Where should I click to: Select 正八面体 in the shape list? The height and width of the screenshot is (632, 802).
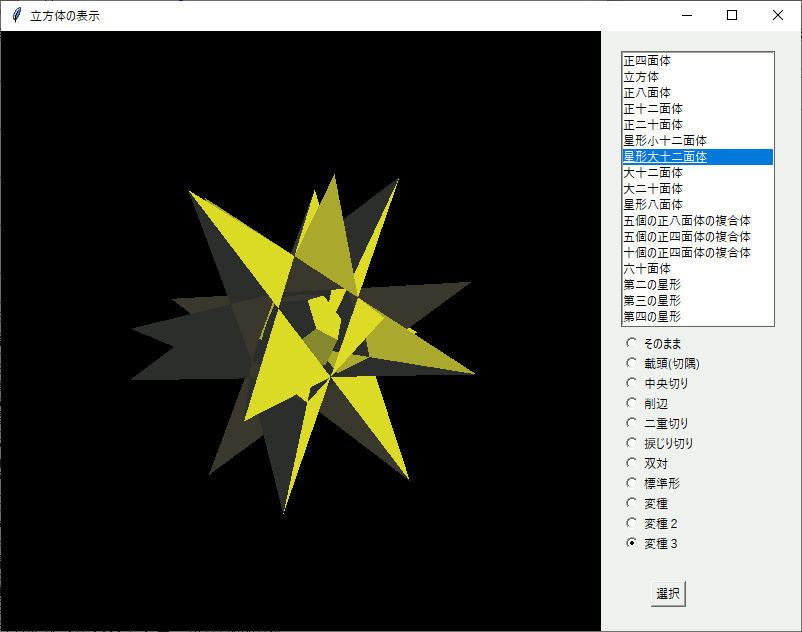coord(697,93)
